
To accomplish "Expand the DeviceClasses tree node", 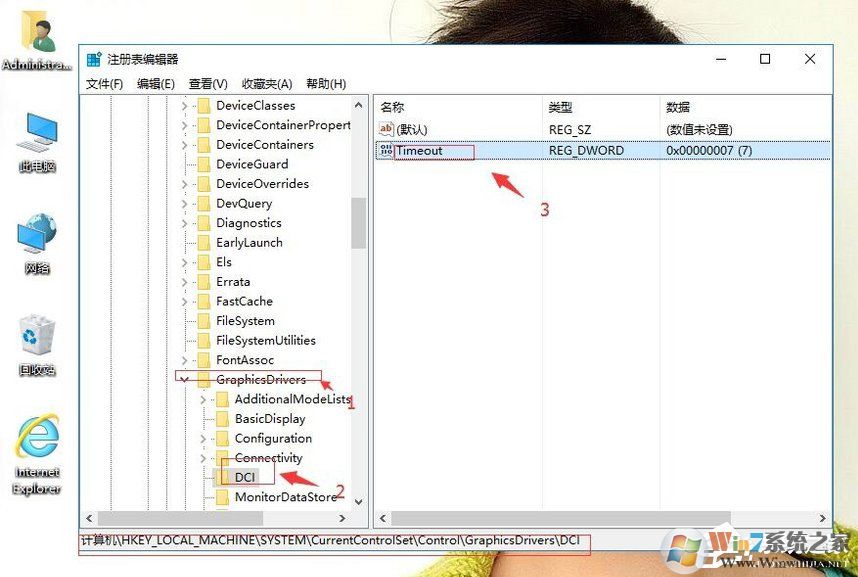I will (x=185, y=105).
